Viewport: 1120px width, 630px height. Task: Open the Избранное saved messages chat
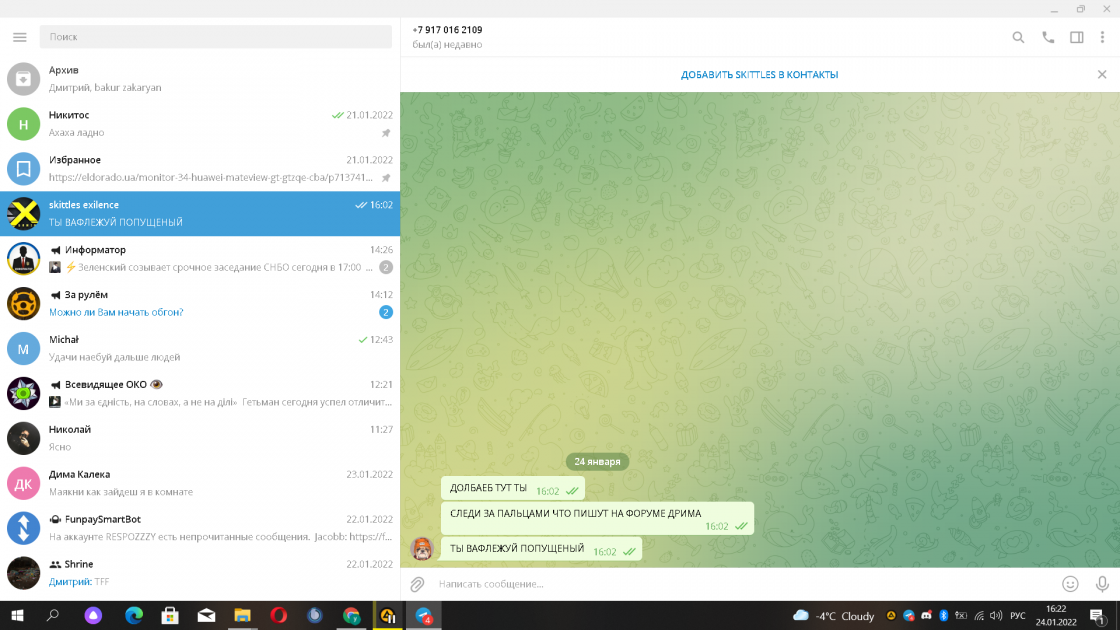click(200, 169)
